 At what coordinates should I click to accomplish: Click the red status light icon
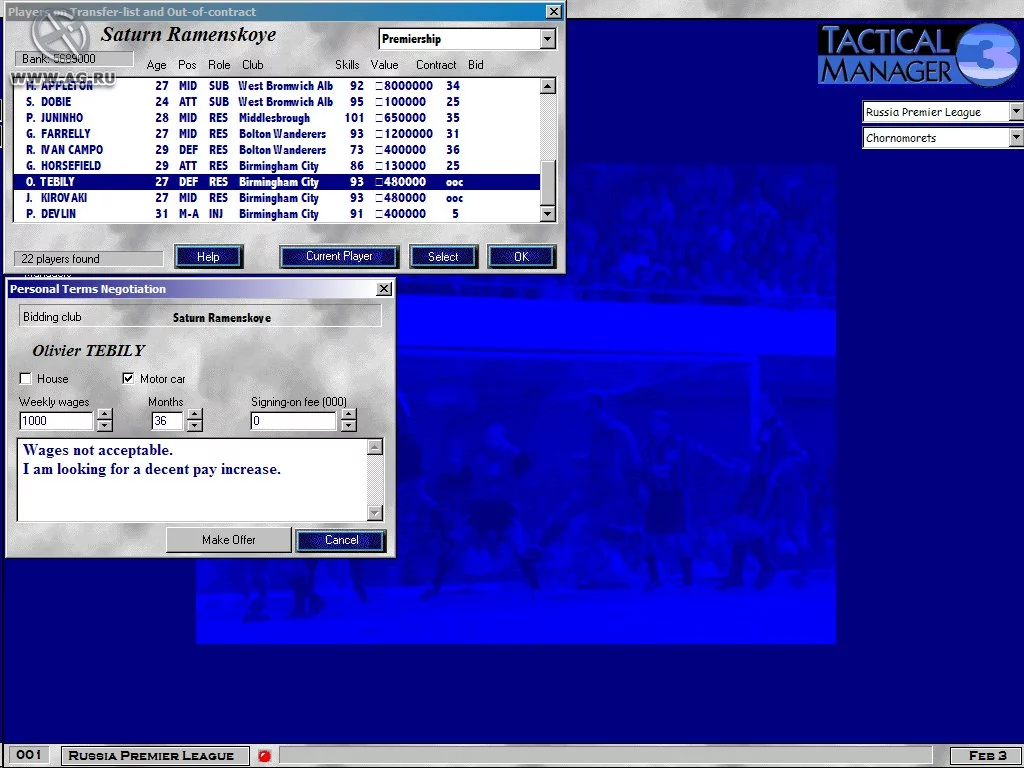point(264,756)
